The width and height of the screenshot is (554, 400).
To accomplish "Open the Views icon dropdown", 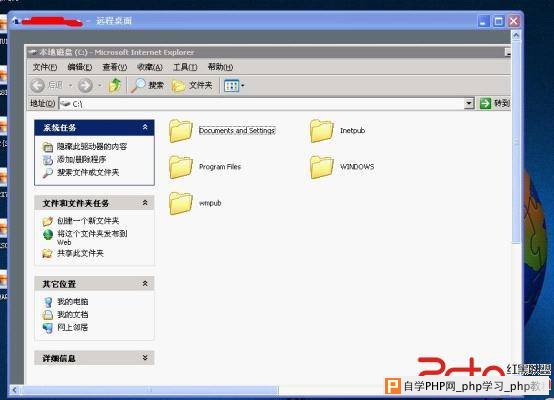I will pyautogui.click(x=234, y=86).
